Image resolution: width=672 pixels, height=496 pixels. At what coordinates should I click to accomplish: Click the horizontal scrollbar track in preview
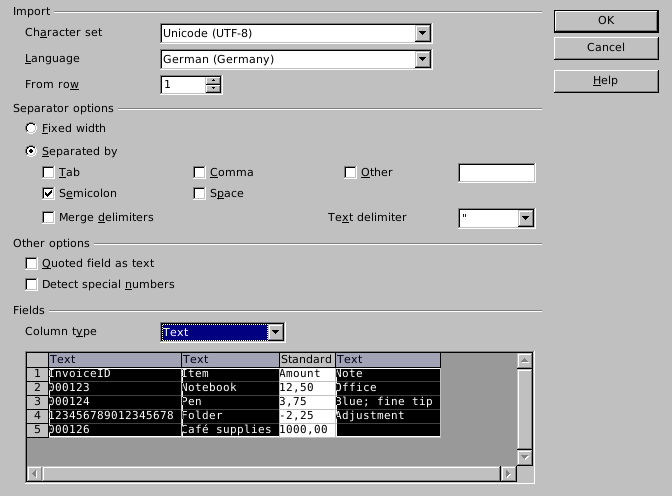point(271,474)
